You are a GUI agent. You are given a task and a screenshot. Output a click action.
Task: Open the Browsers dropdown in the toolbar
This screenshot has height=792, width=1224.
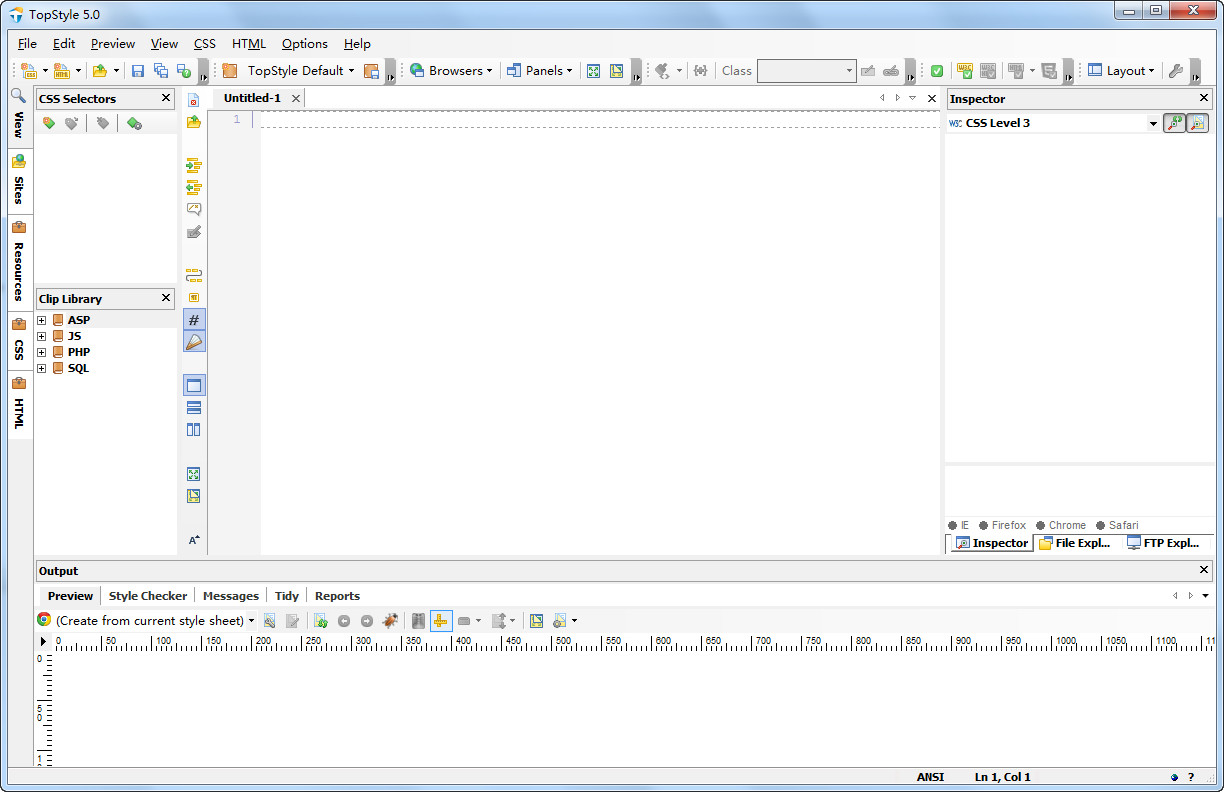[x=451, y=71]
